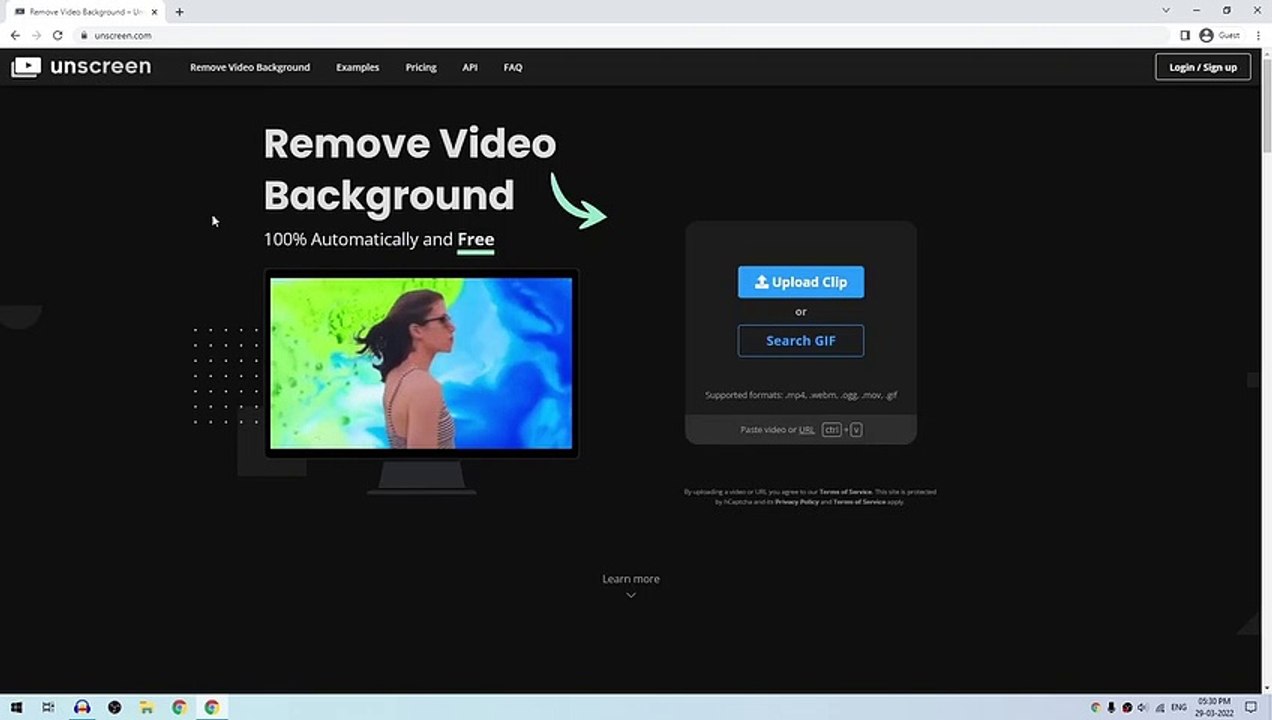Open the volume speaker tray icon
Image resolution: width=1272 pixels, height=720 pixels.
(1142, 707)
